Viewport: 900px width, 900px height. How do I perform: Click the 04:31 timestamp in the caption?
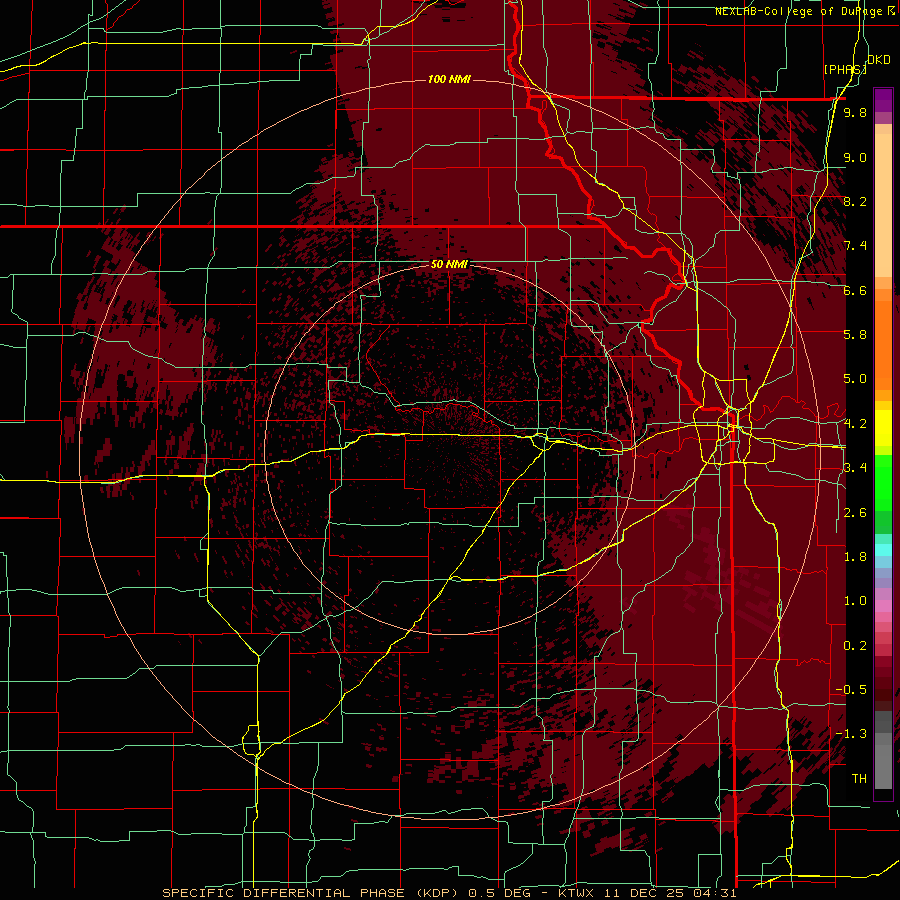714,893
